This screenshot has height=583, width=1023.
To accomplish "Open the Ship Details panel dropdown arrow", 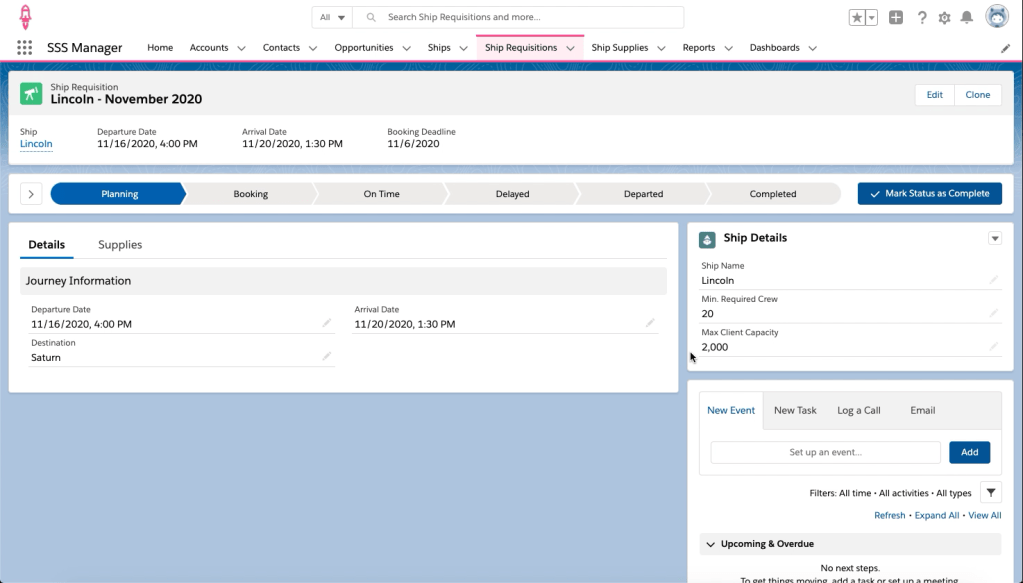I will 994,238.
